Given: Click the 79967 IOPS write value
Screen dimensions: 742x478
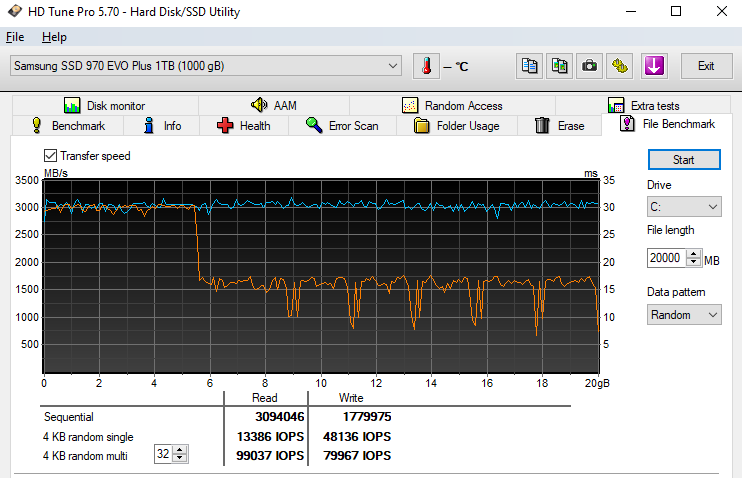Looking at the screenshot, I should point(357,455).
